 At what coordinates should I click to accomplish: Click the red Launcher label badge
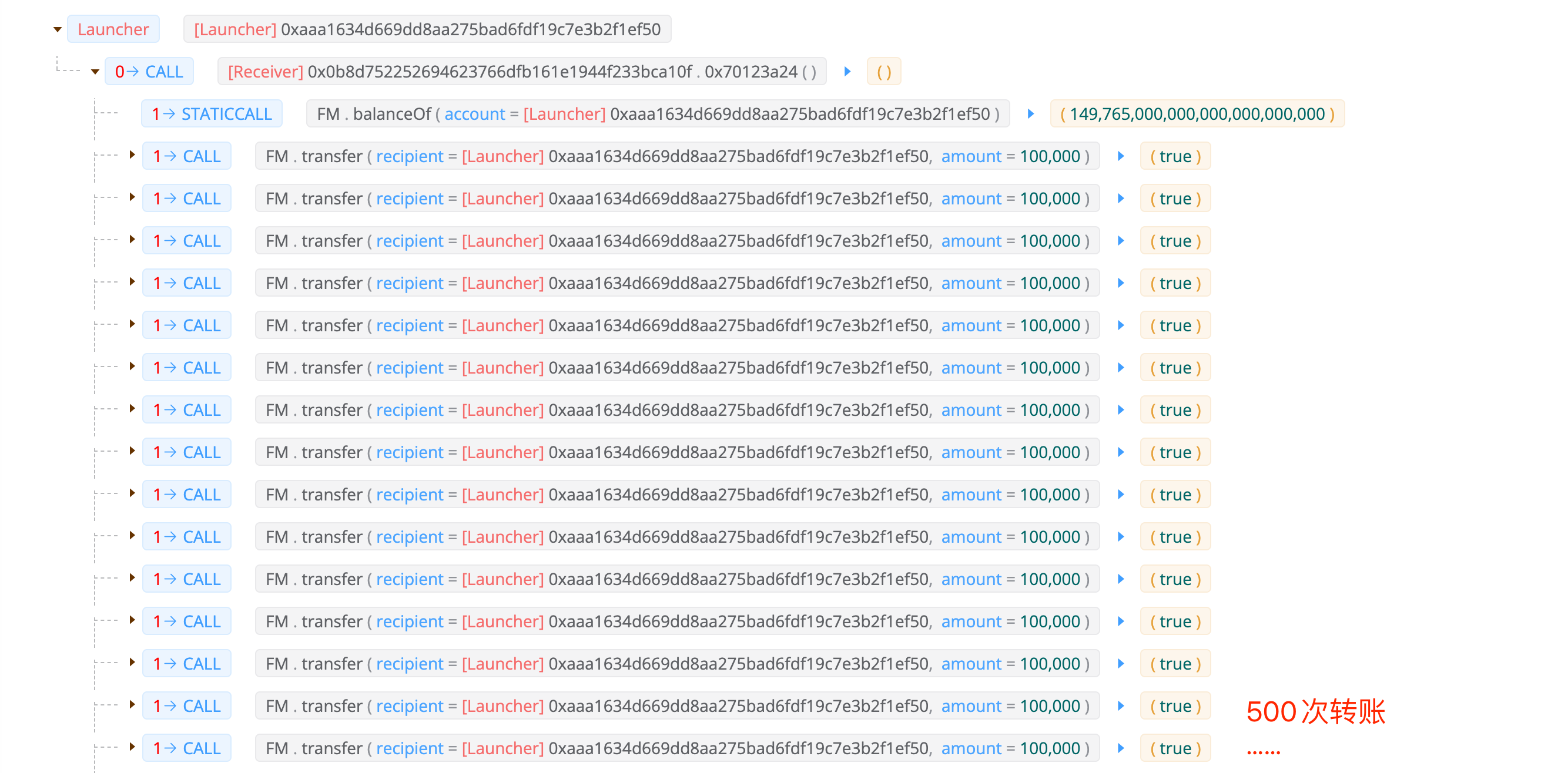pos(113,29)
